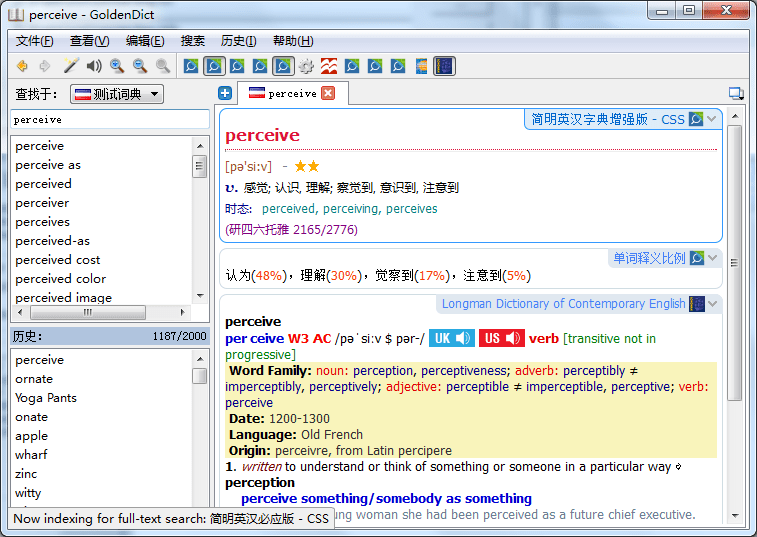
Task: Play the UK pronunciation audio
Action: 452,338
